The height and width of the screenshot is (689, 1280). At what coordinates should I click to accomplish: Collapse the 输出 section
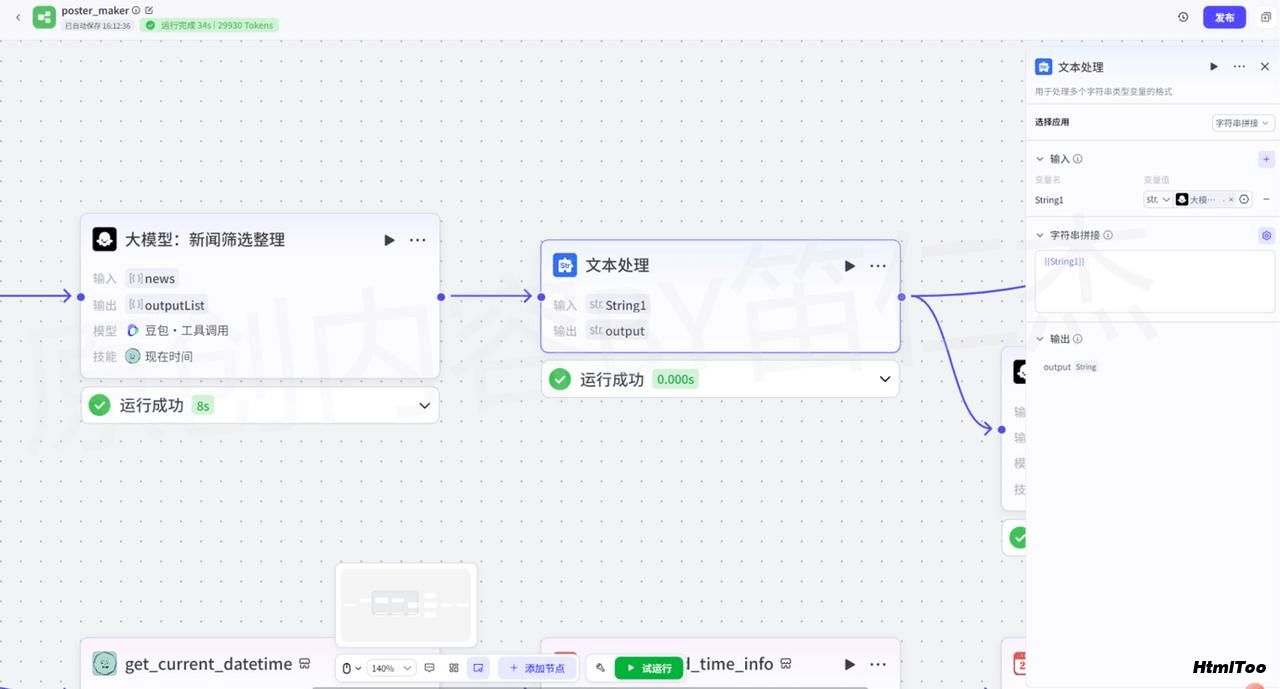pos(1040,339)
